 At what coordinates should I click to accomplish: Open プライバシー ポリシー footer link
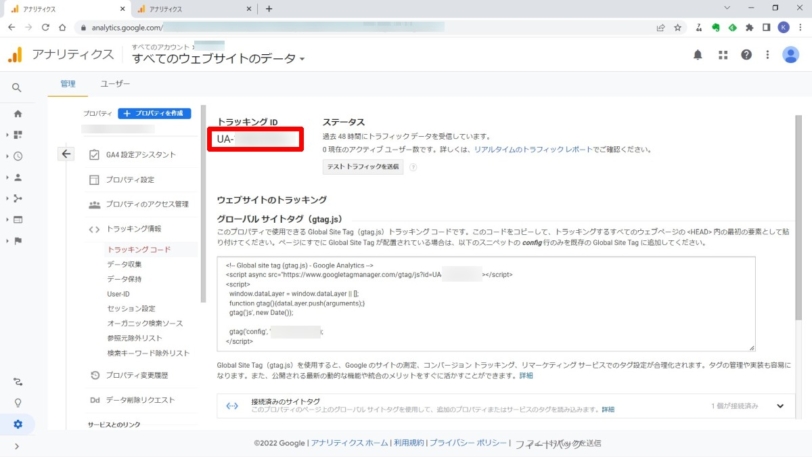[x=468, y=443]
